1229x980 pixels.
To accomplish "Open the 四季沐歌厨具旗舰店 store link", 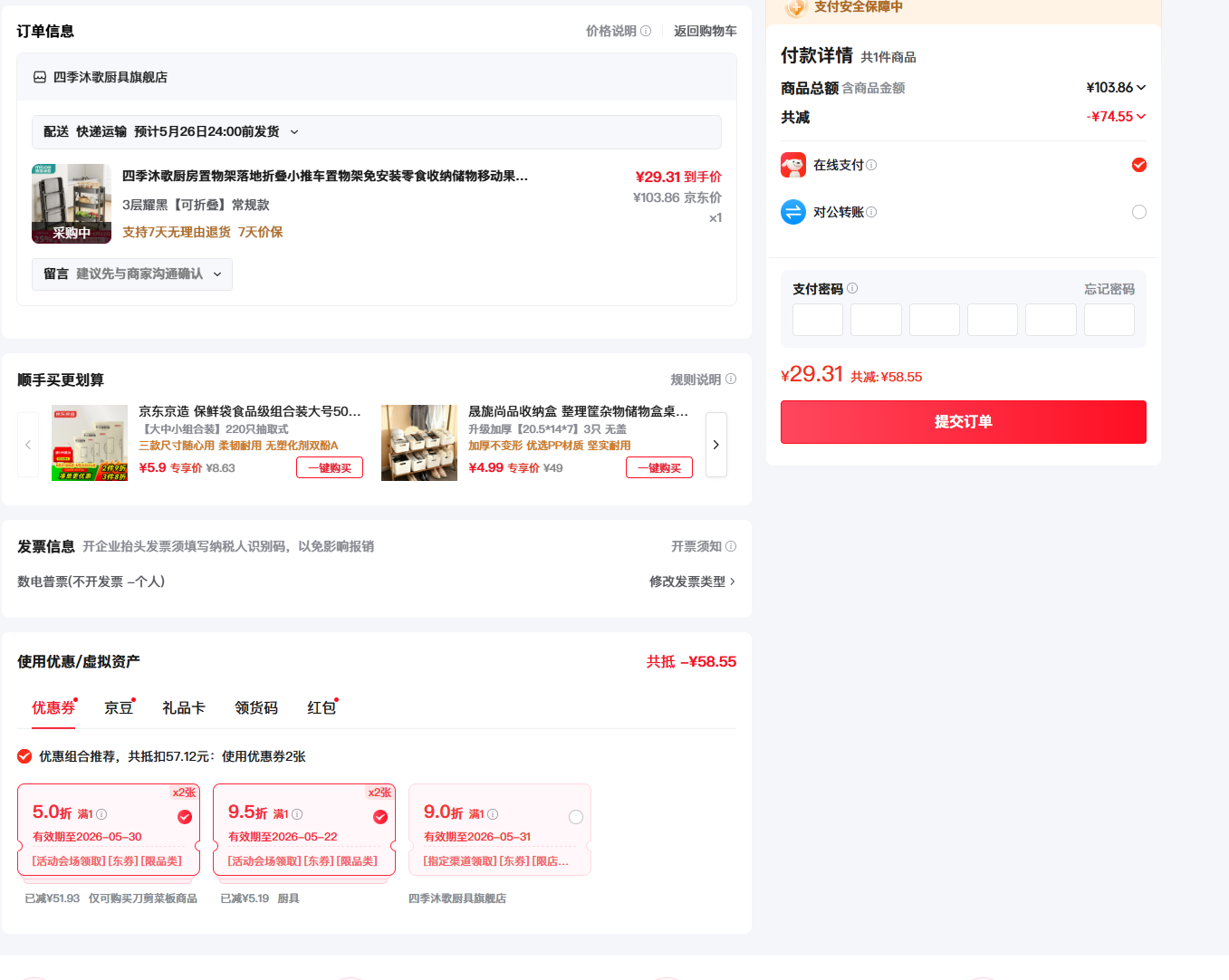I will [110, 78].
